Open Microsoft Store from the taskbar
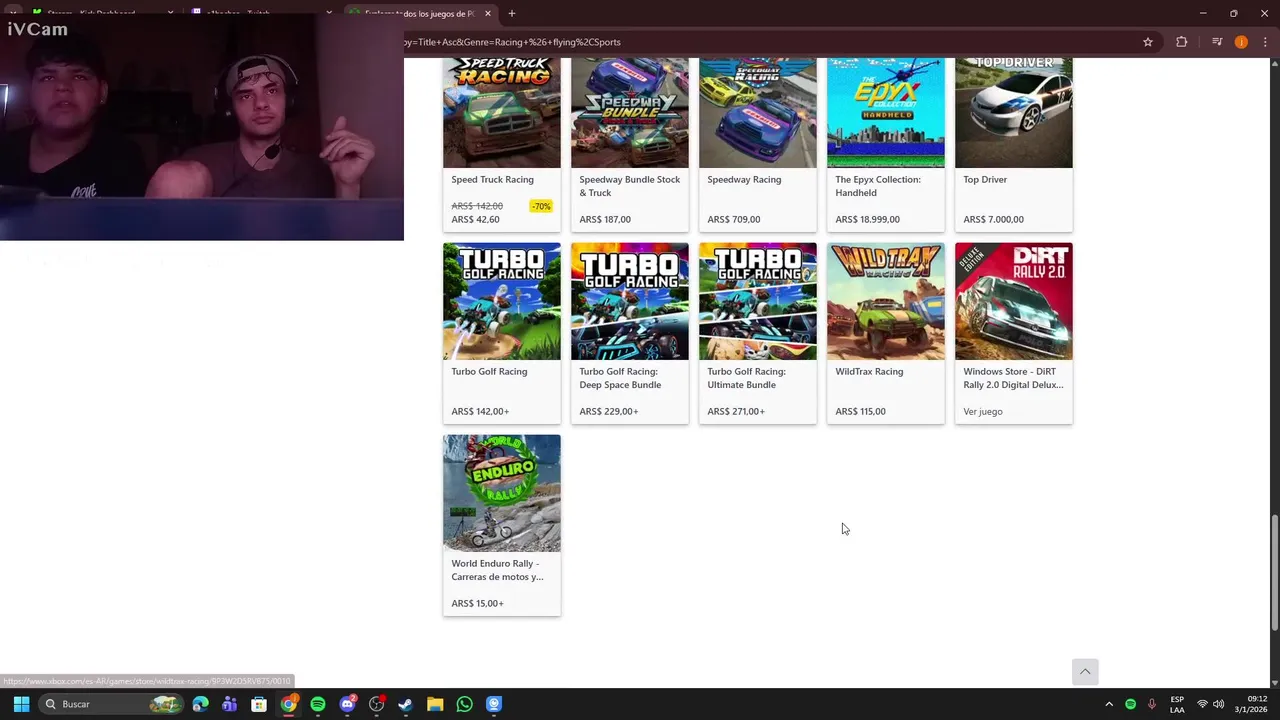The width and height of the screenshot is (1280, 720). point(259,704)
